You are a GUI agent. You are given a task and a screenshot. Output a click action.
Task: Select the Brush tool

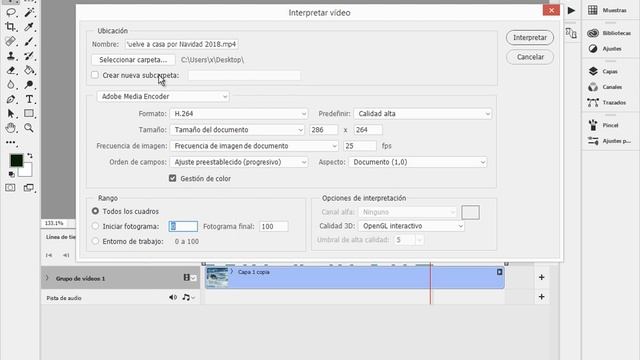29,41
